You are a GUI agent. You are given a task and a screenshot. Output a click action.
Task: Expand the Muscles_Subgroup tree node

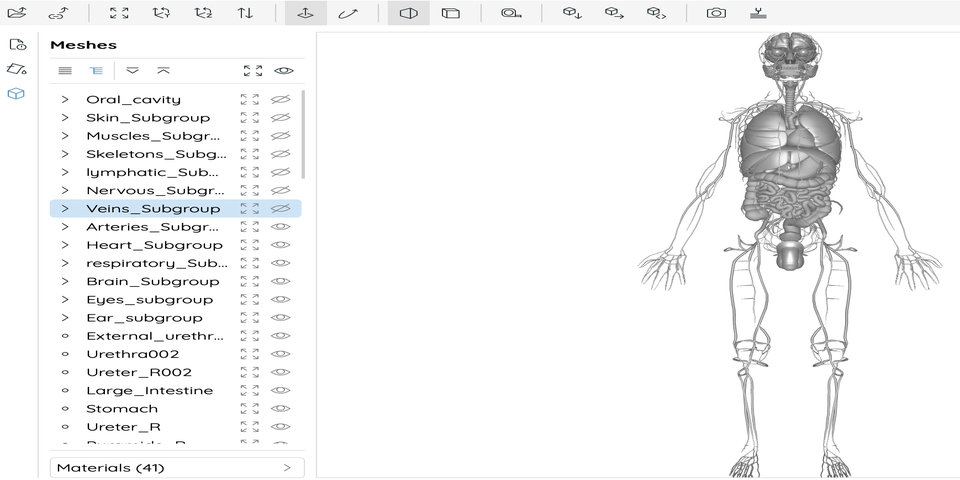click(65, 136)
